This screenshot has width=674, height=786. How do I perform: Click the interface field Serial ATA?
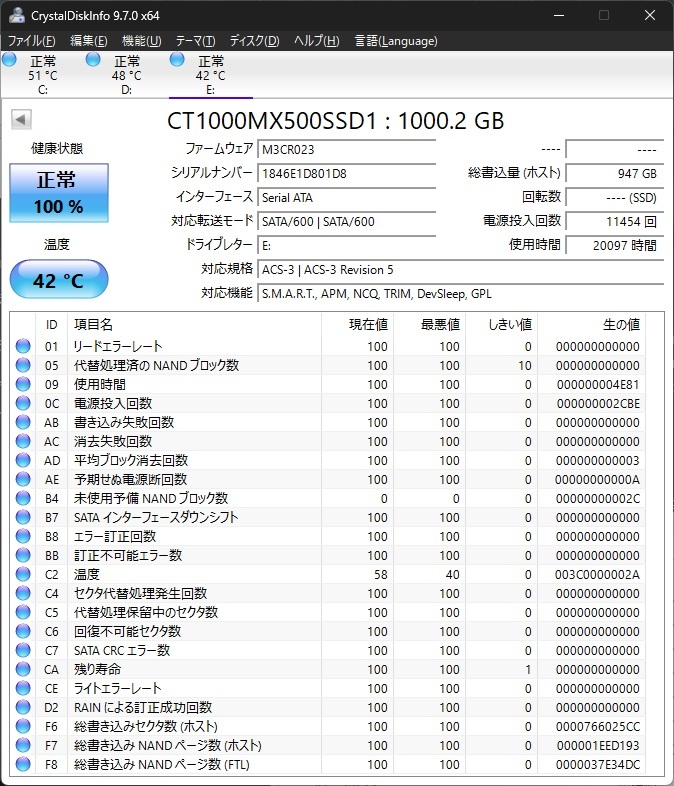pyautogui.click(x=347, y=198)
